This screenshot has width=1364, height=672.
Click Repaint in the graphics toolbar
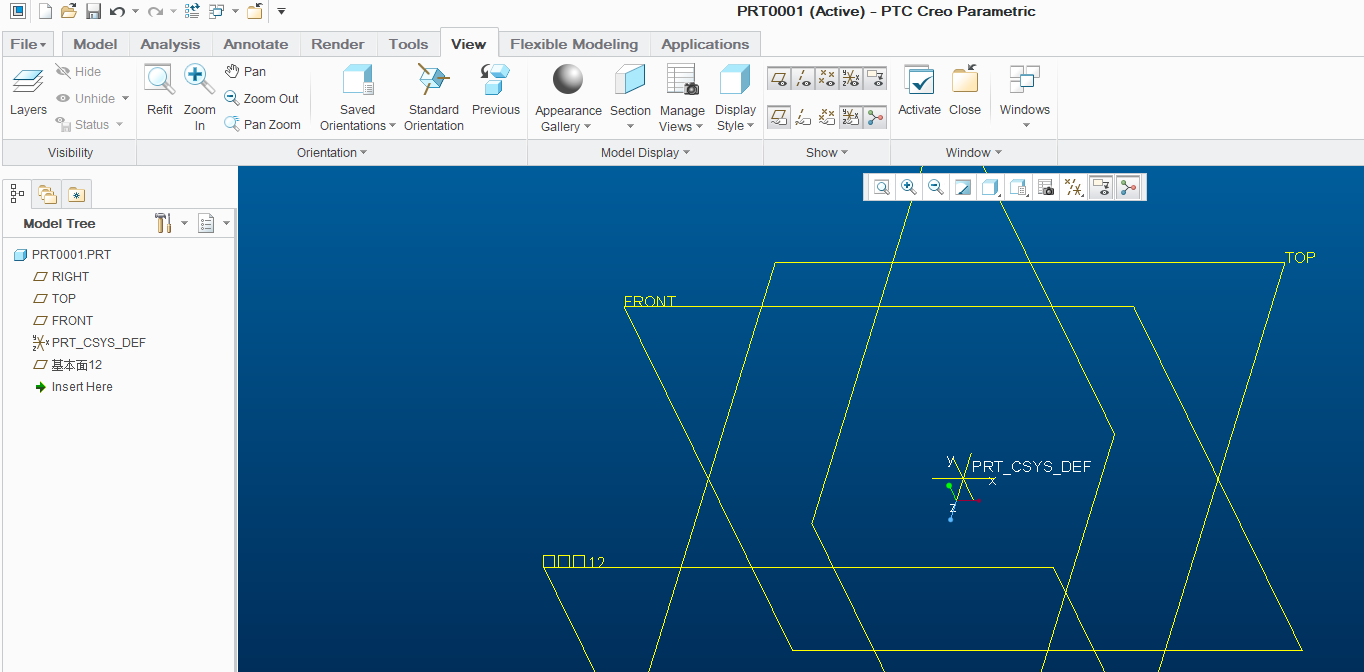coord(963,187)
